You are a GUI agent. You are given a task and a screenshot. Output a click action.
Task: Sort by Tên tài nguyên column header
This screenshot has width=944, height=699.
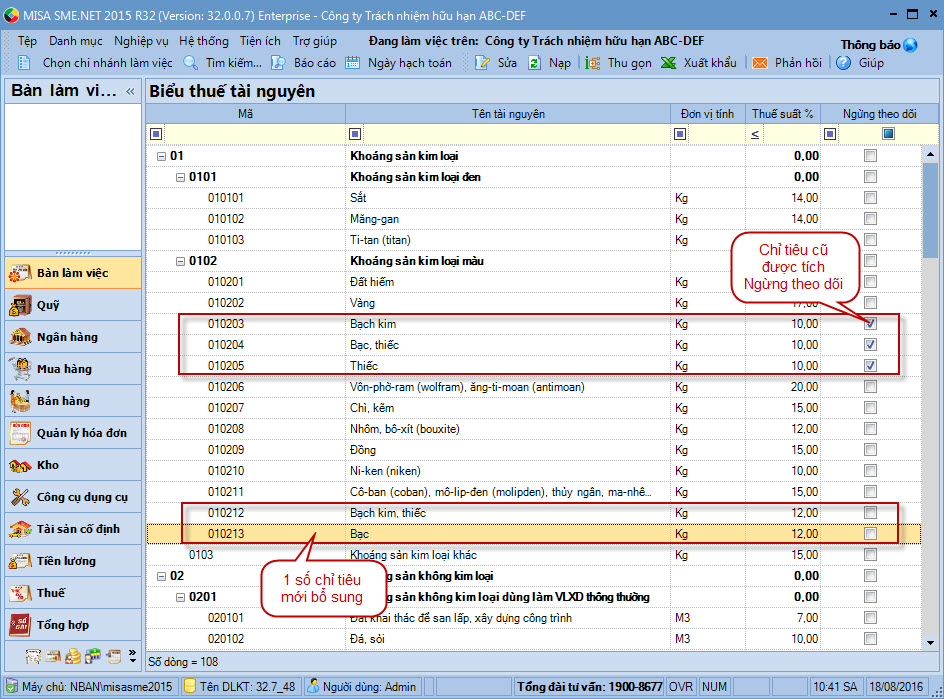(x=508, y=114)
